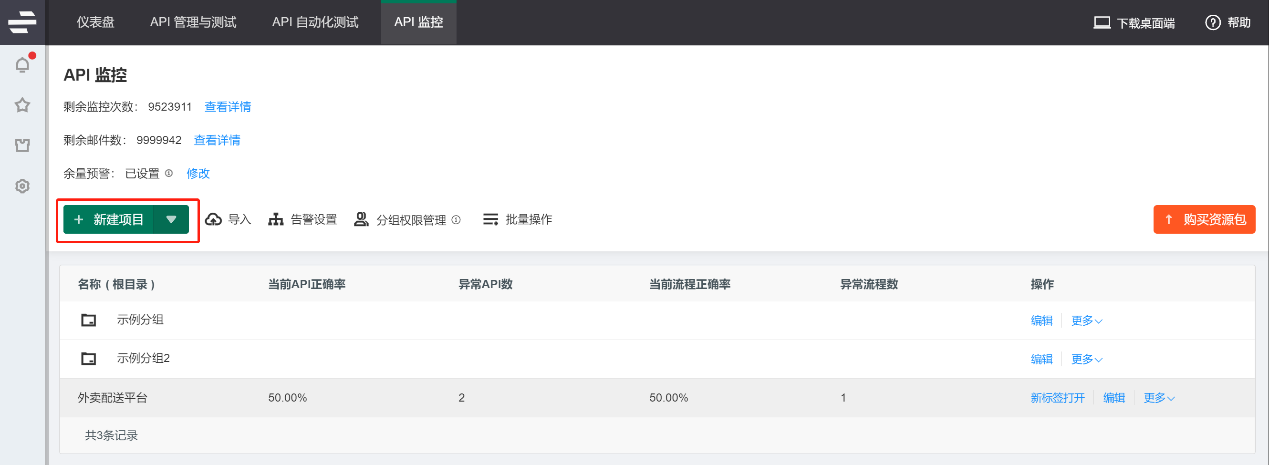Switch to the 仪表盘 tab
The height and width of the screenshot is (465, 1269).
pos(96,22)
